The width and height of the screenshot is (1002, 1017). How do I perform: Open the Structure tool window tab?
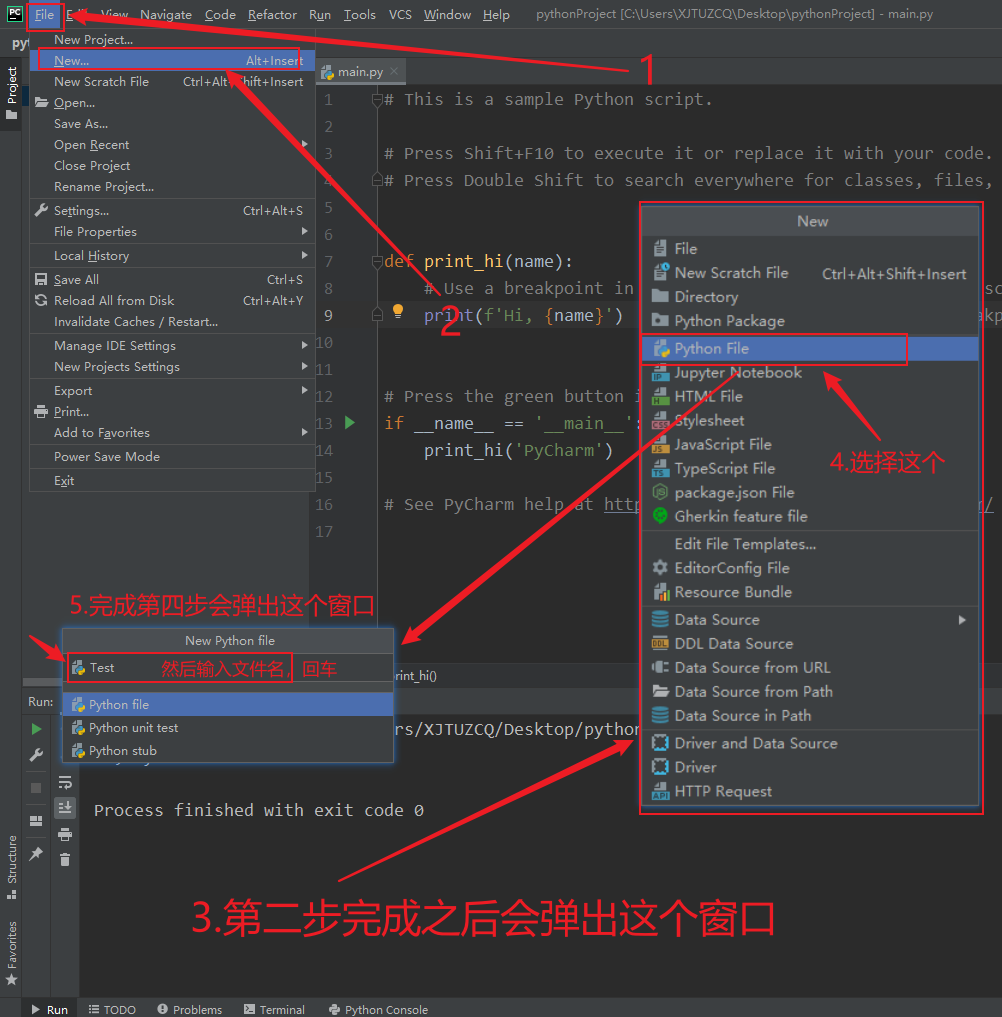(x=12, y=867)
